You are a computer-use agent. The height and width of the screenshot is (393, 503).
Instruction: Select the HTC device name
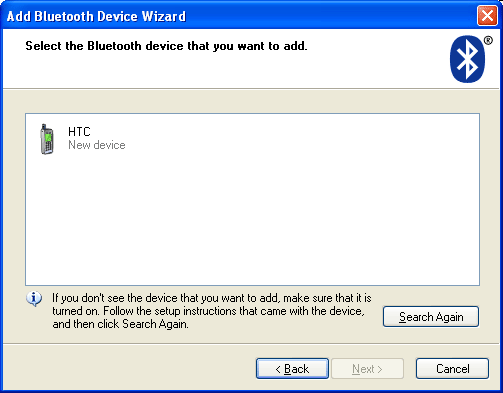pyautogui.click(x=79, y=132)
